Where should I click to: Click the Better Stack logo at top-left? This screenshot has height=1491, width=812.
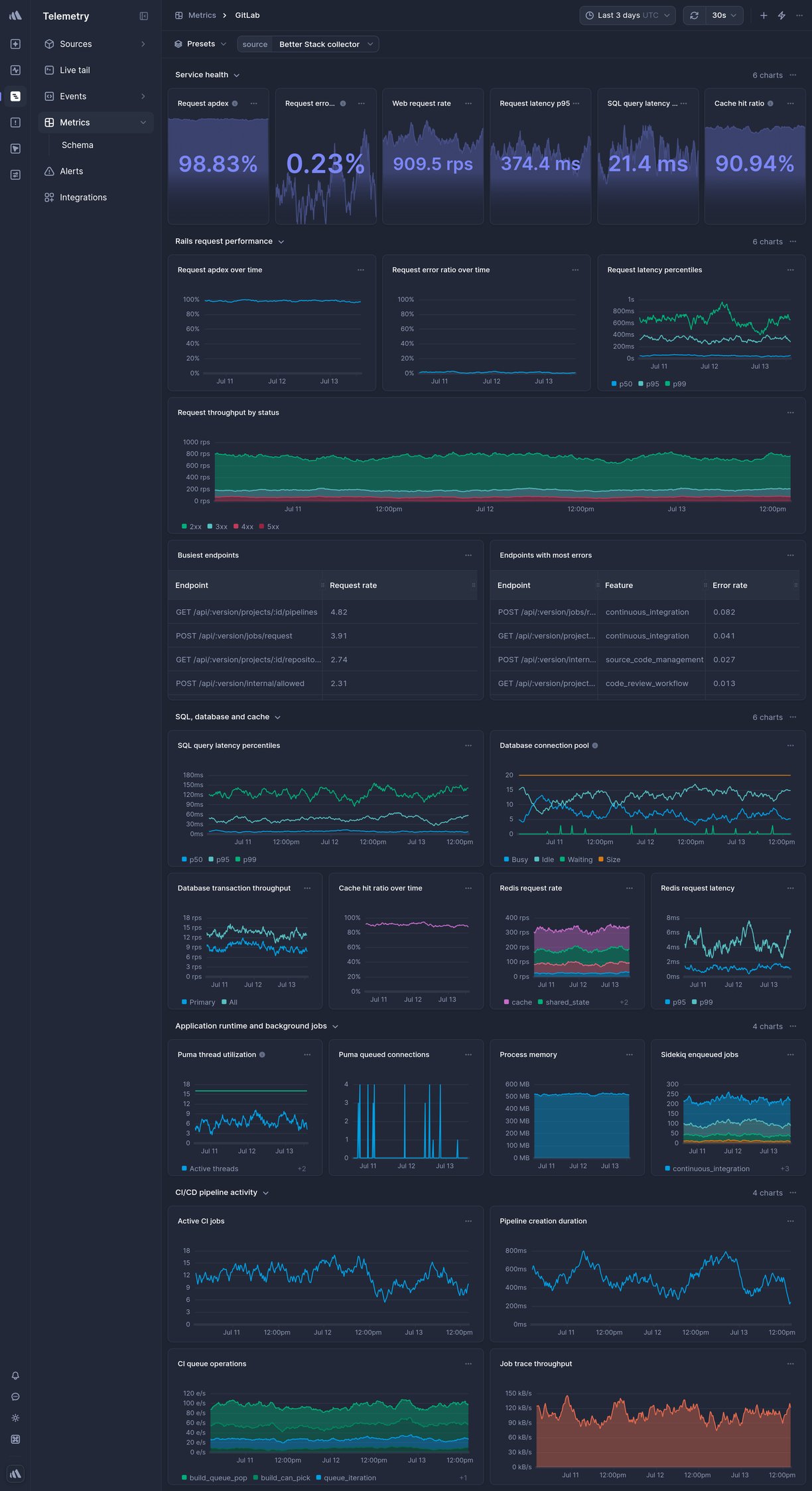click(15, 15)
